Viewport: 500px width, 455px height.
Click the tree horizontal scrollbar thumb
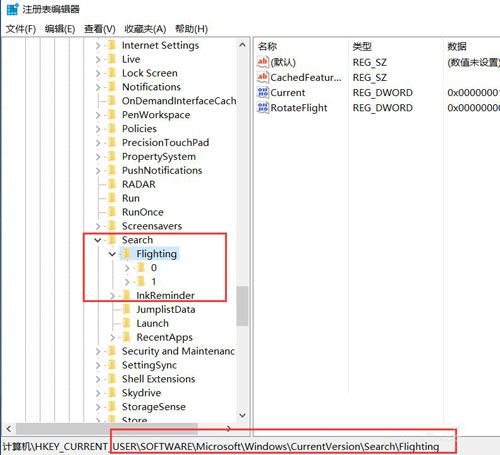(x=107, y=429)
